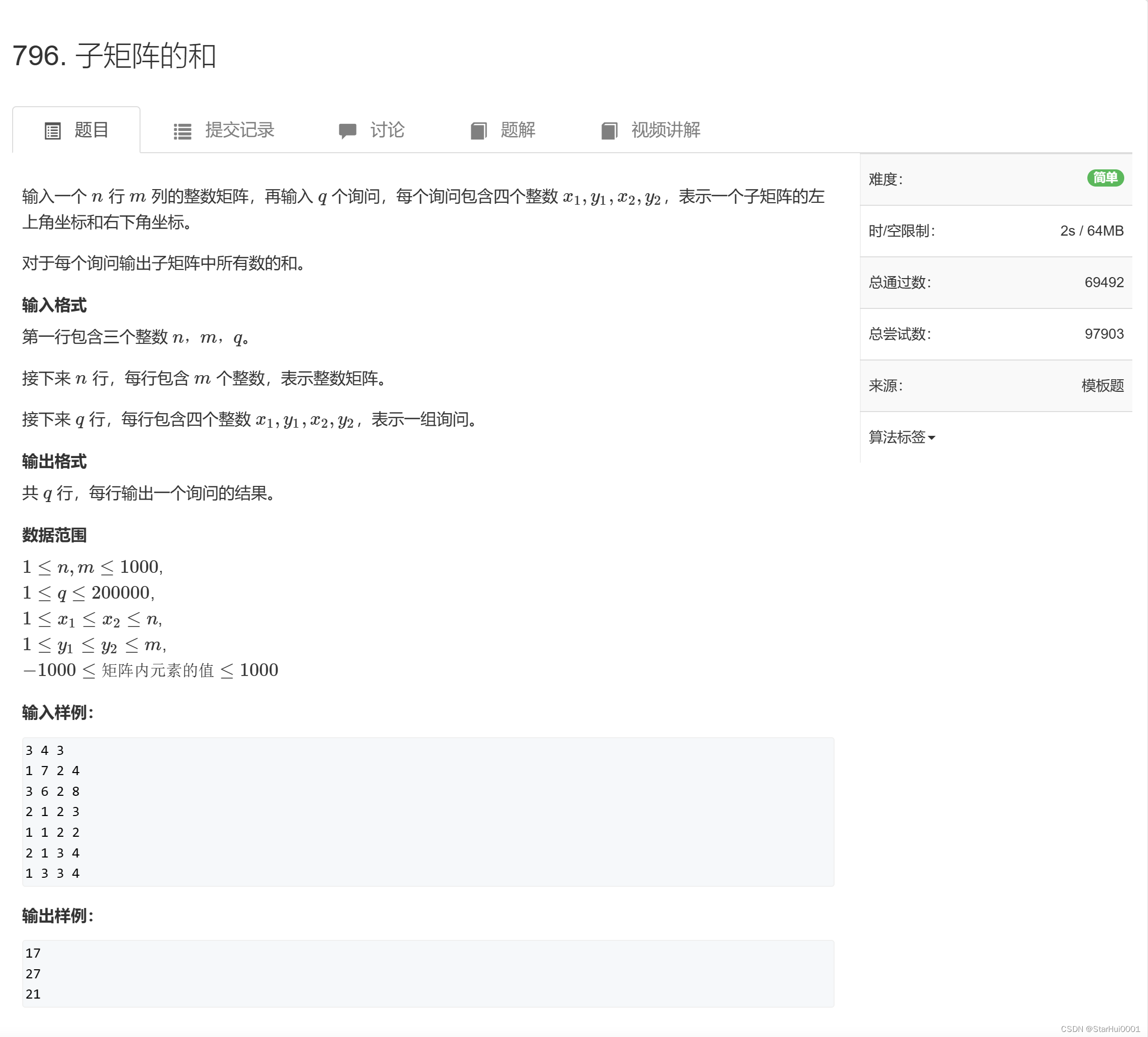Click the 视频讲解 book icon
Image resolution: width=1148 pixels, height=1037 pixels.
[x=609, y=131]
